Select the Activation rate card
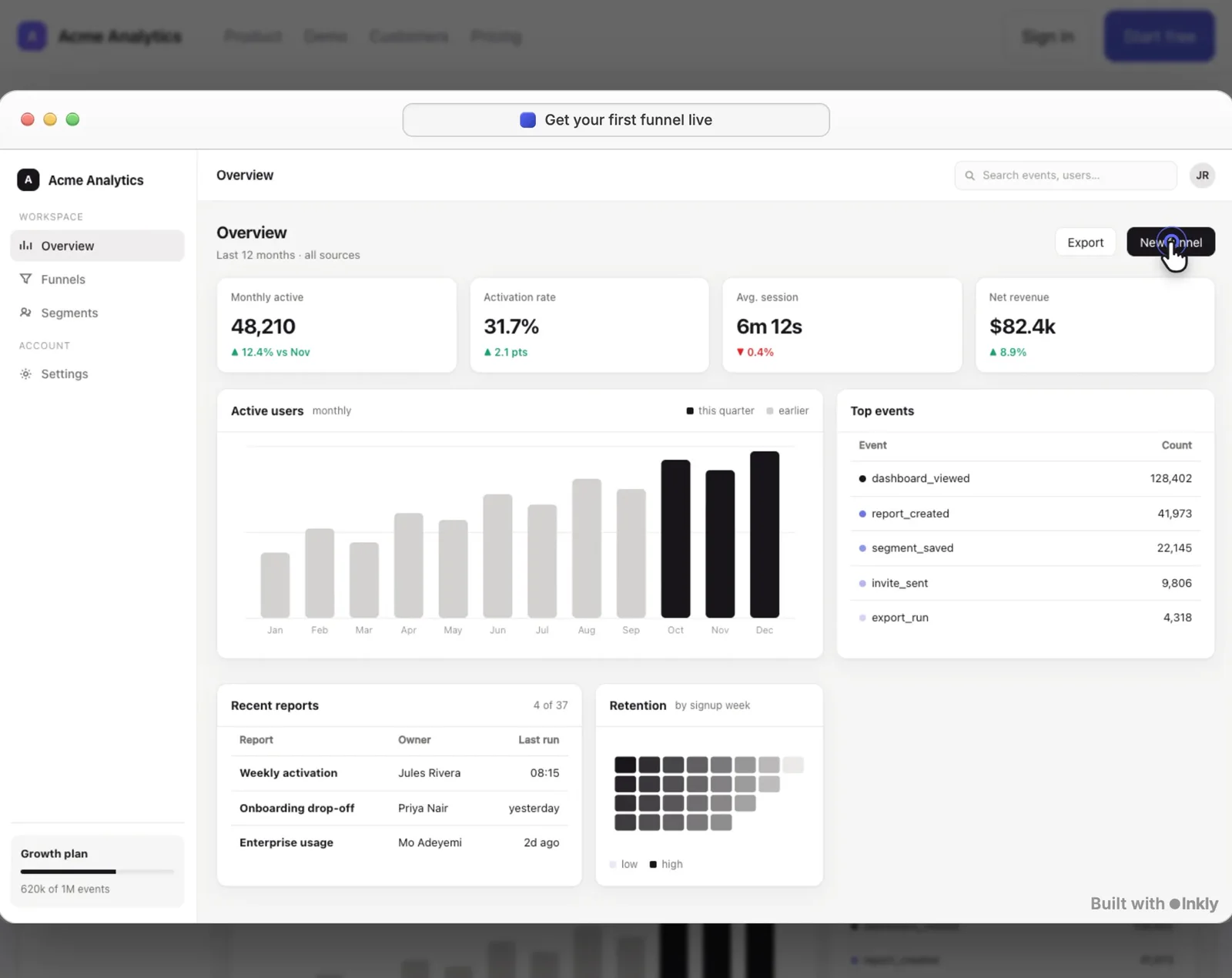 589,325
